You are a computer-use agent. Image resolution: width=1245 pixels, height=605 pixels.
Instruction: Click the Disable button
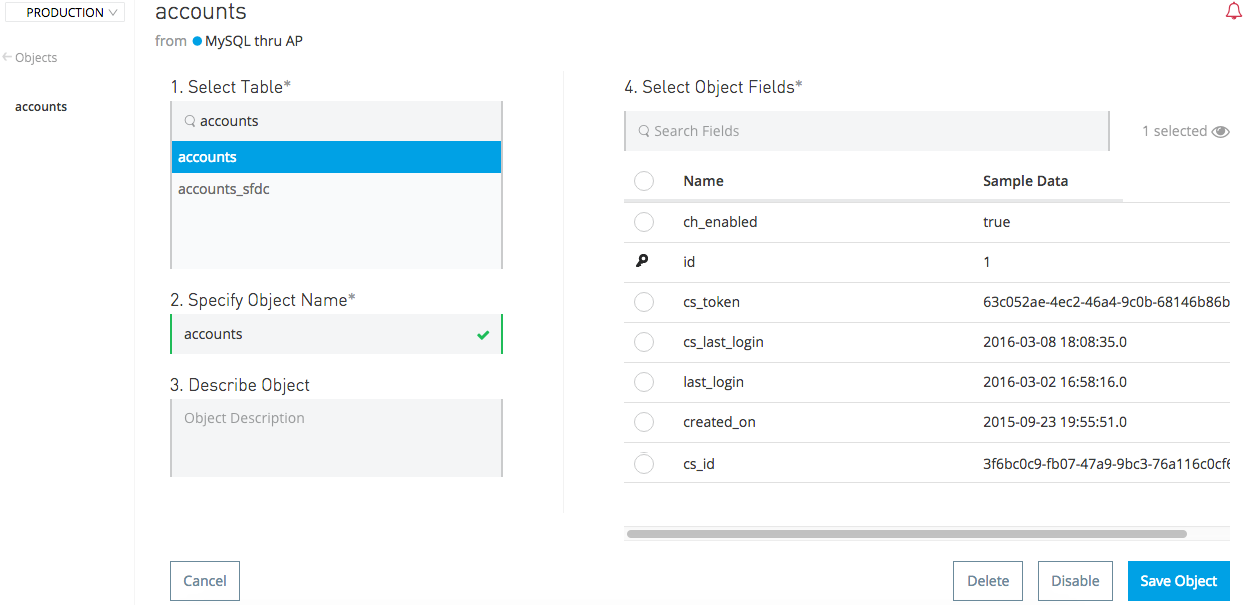(x=1075, y=581)
